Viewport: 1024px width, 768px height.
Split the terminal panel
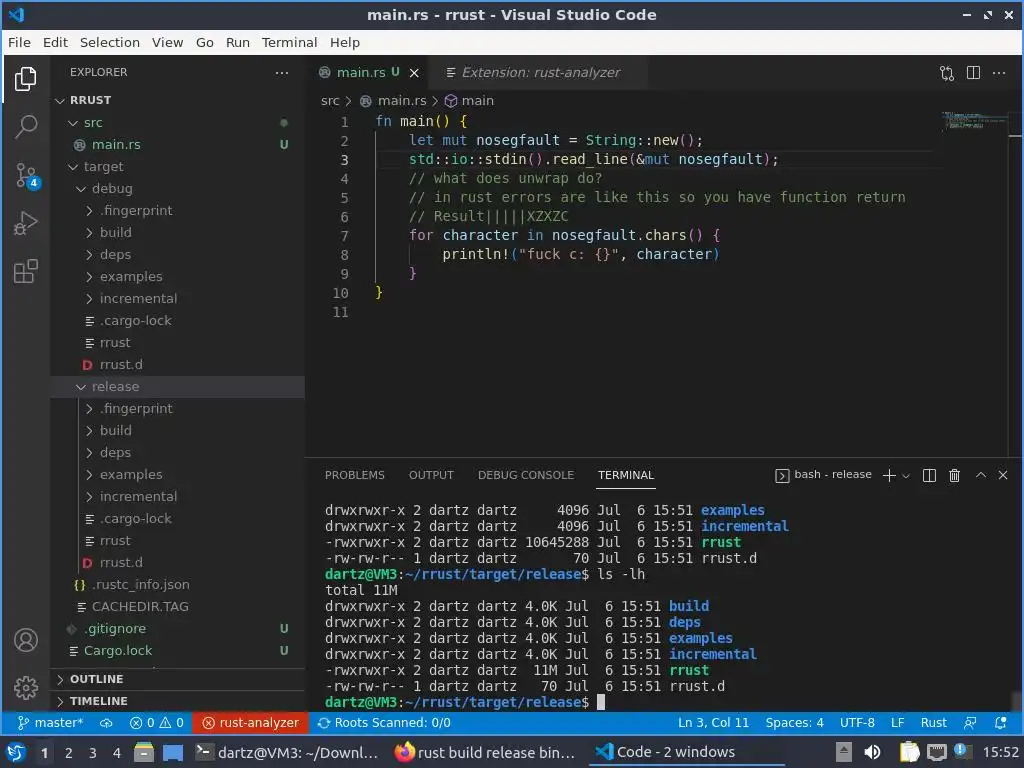pos(929,475)
